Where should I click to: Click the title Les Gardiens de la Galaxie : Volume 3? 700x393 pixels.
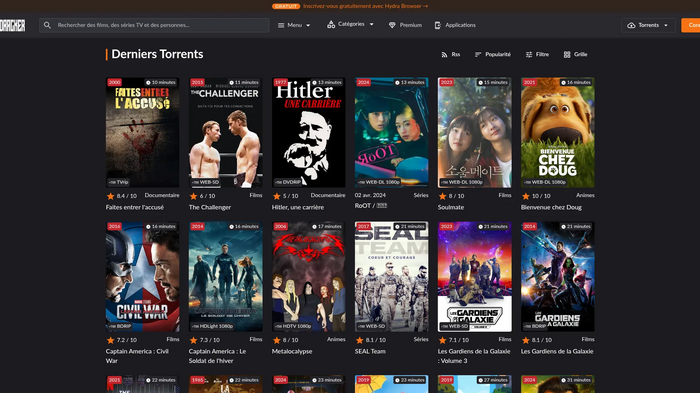click(x=474, y=356)
